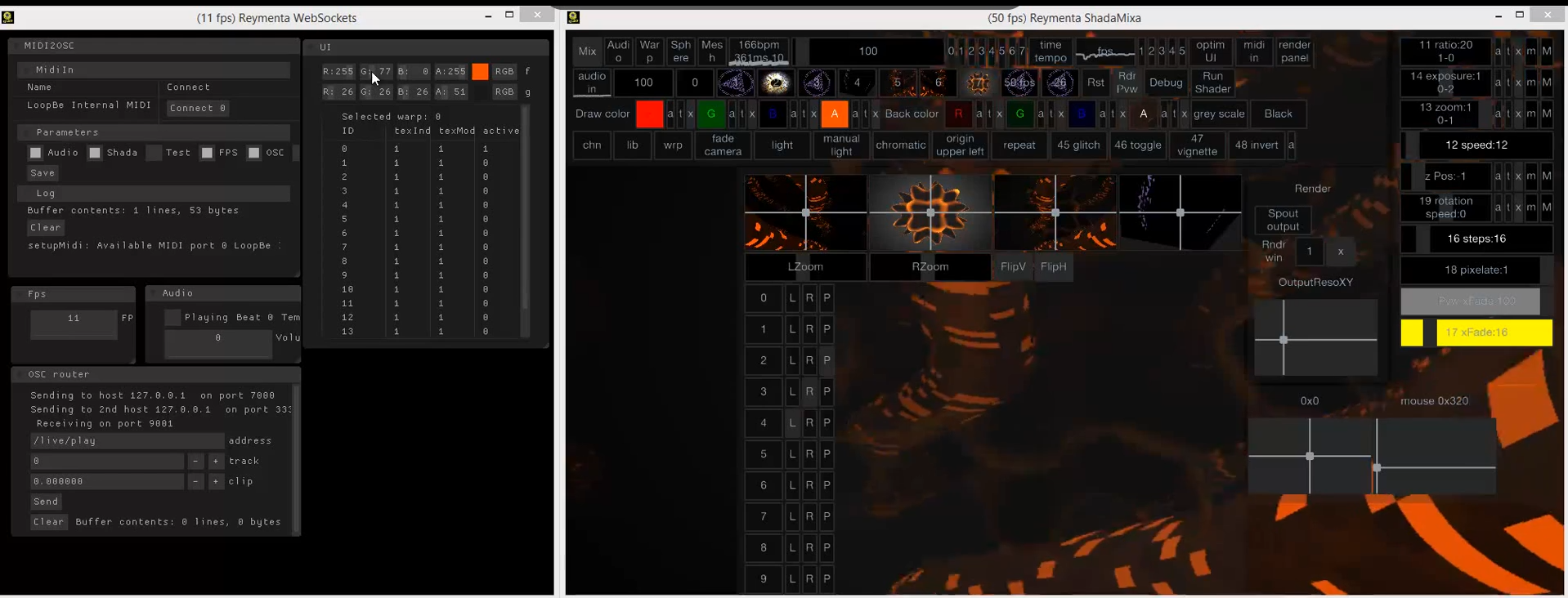The image size is (1568, 598).
Task: Toggle the OSC checkbox in Parameters
Action: pos(254,153)
